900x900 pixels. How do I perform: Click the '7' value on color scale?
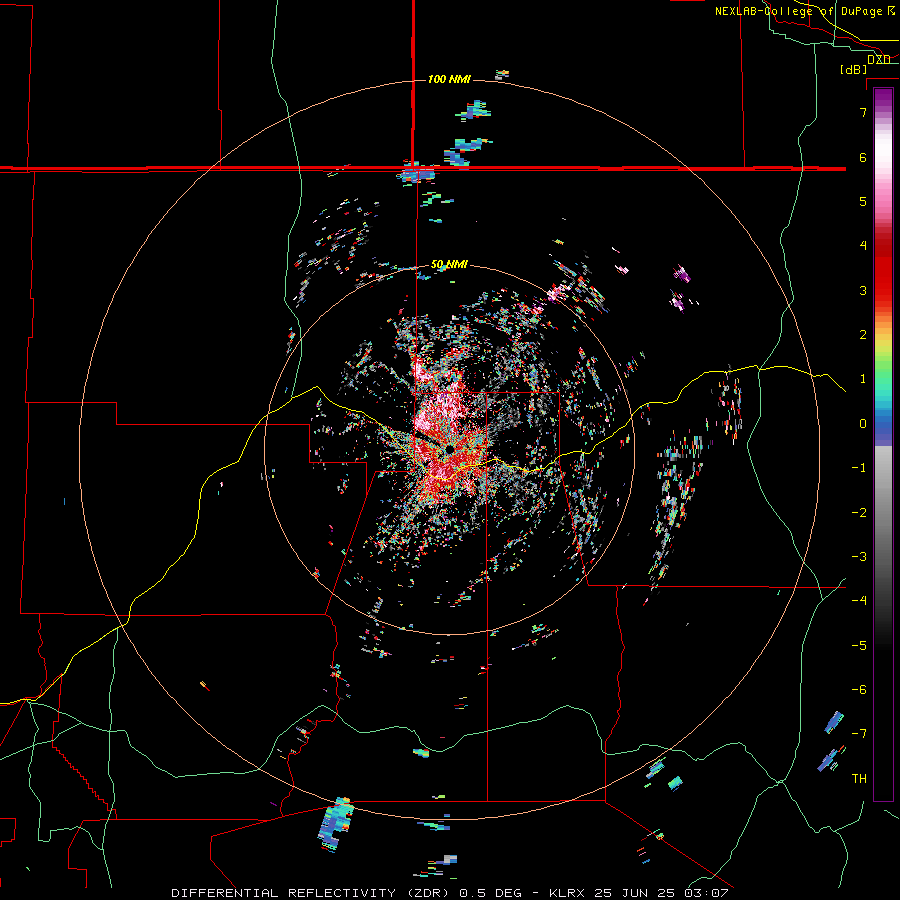863,112
